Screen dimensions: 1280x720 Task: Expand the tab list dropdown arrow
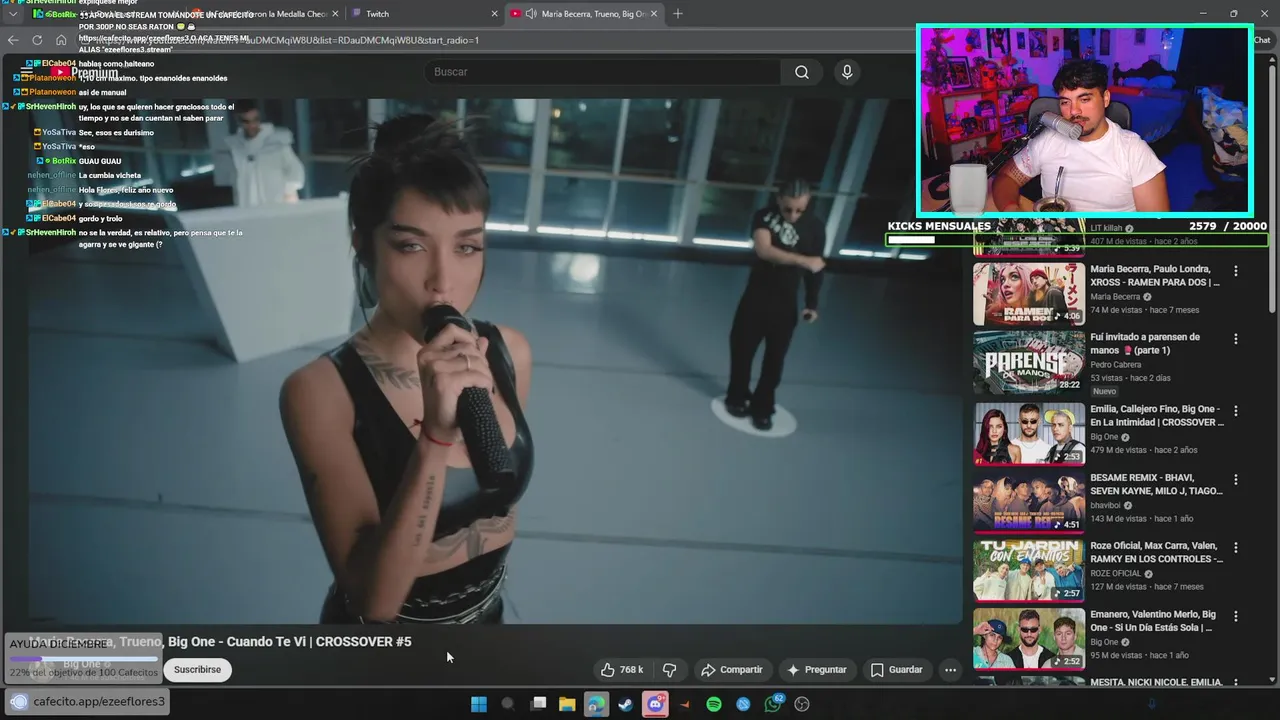(13, 14)
